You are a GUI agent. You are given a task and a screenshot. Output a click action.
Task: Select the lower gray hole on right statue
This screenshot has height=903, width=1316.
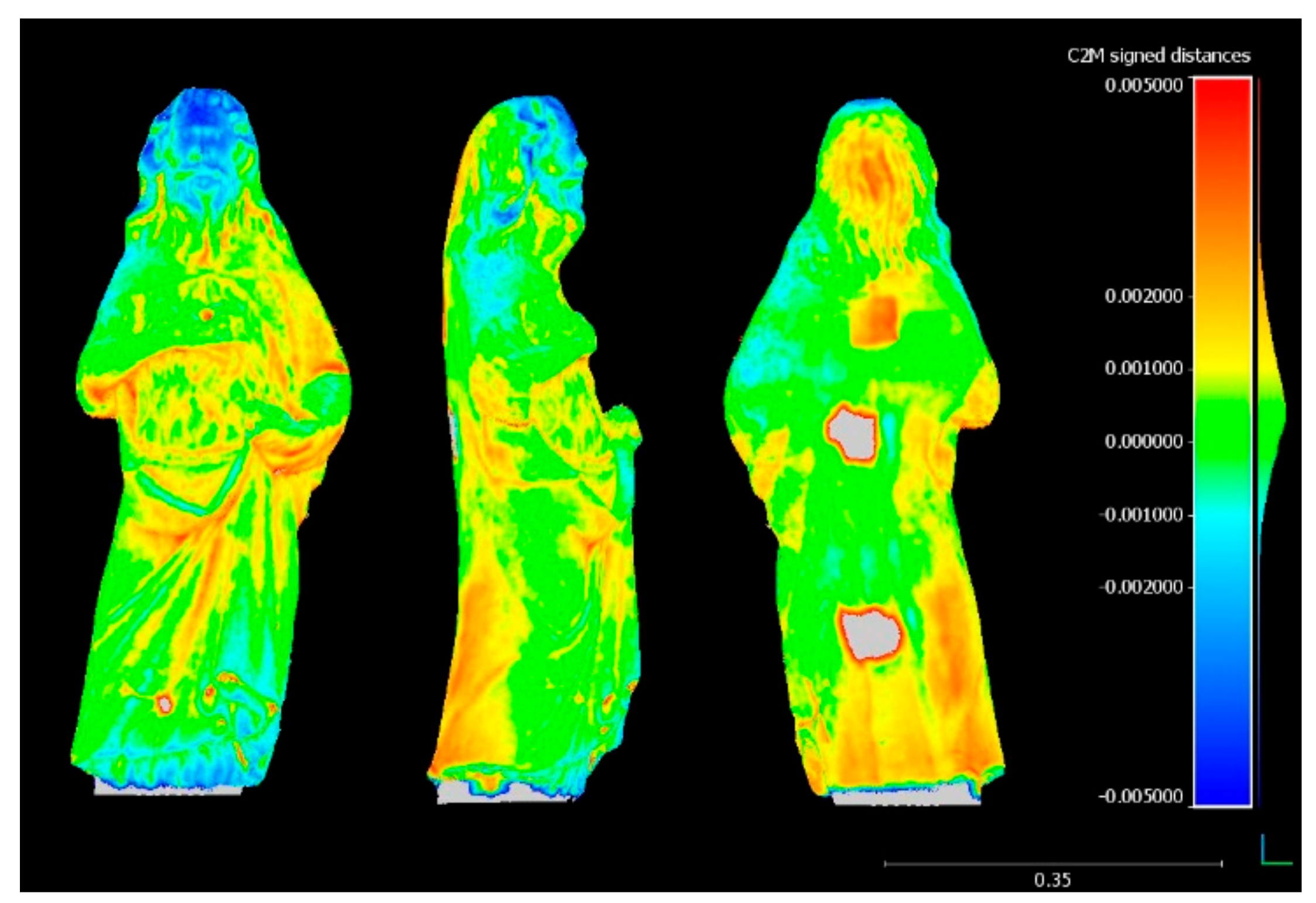point(870,634)
